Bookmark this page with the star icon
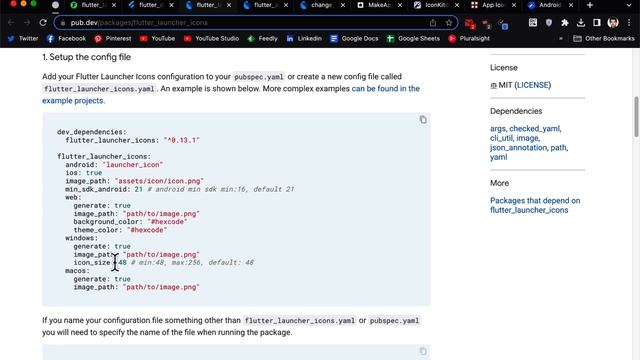 coord(449,22)
